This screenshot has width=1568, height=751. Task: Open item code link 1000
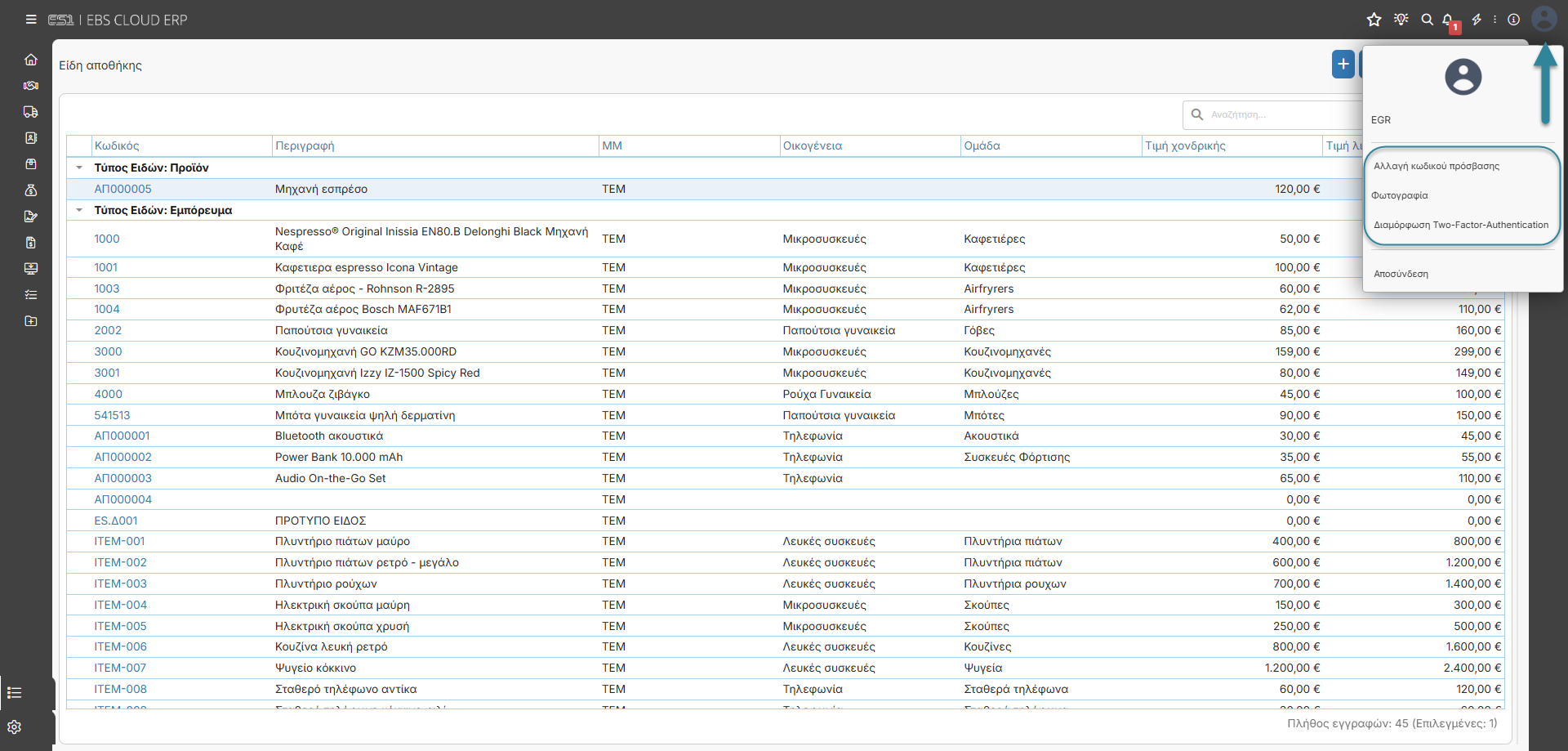[x=107, y=239]
